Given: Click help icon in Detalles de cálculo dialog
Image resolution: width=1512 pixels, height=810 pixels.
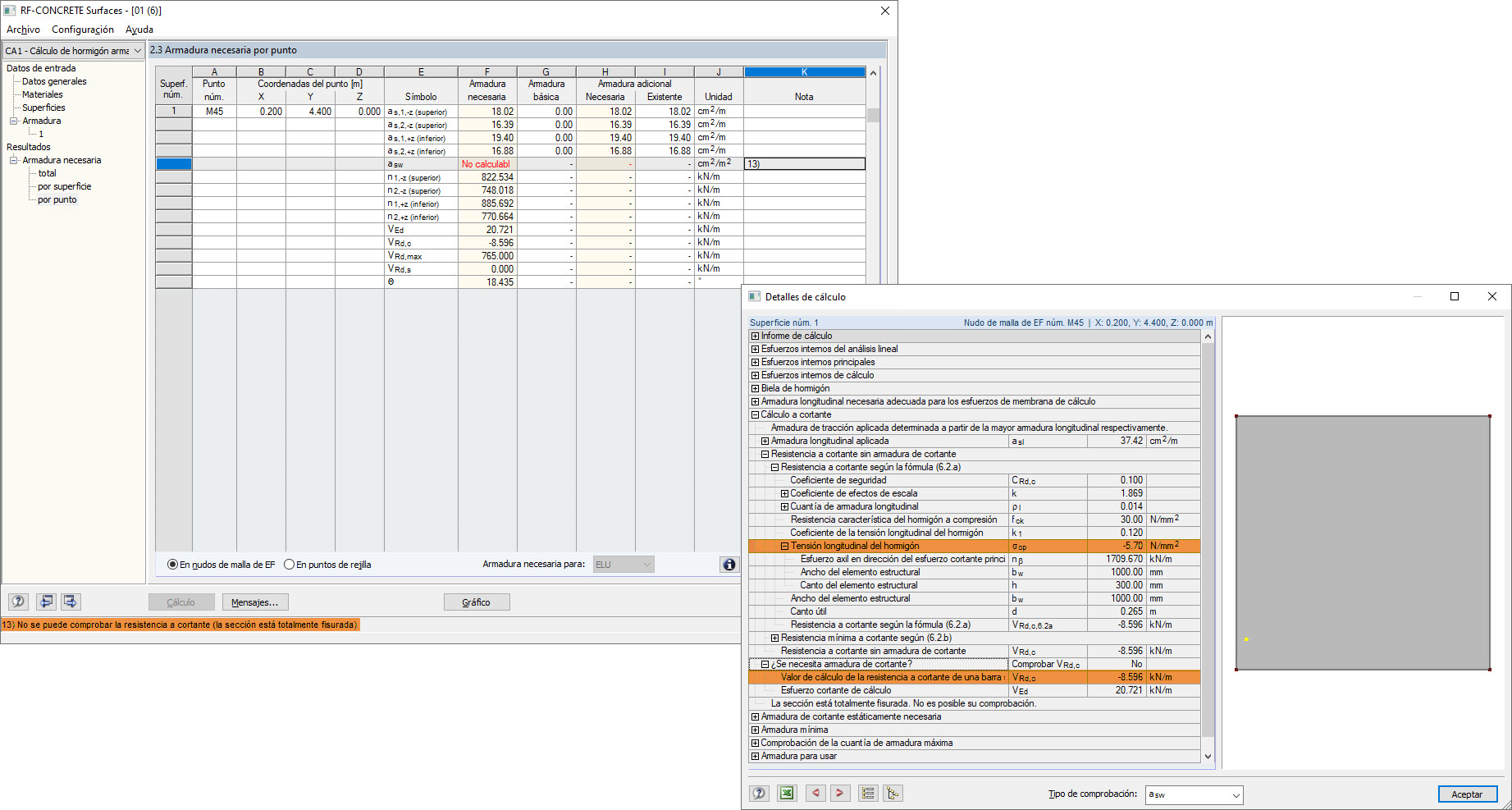Looking at the screenshot, I should click(x=760, y=794).
